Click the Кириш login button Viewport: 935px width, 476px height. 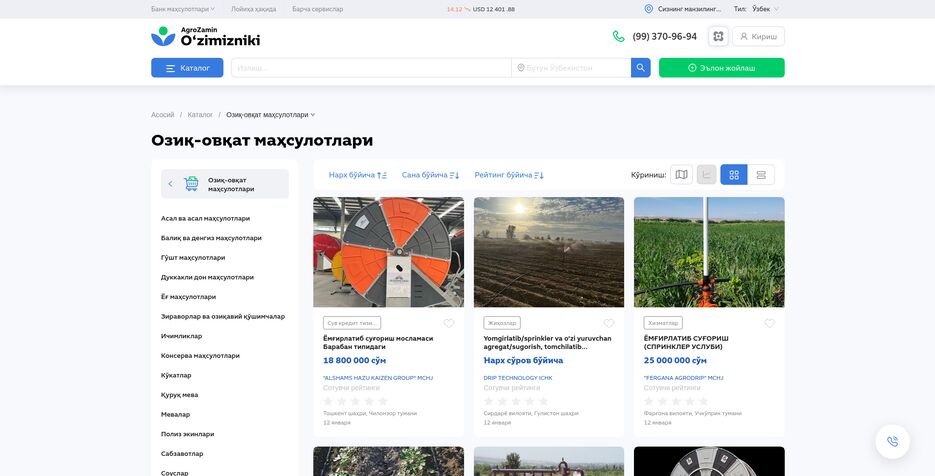tap(758, 36)
